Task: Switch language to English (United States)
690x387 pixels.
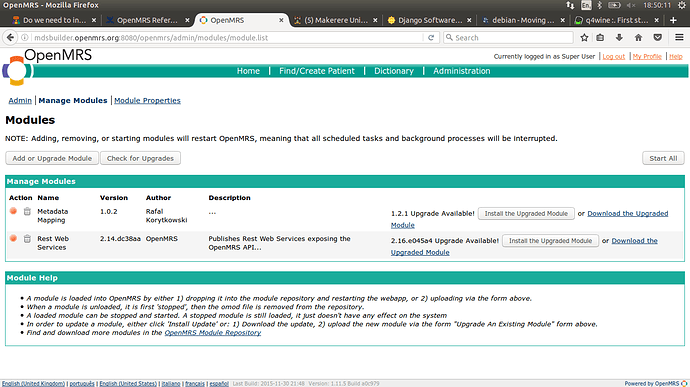Action: point(128,383)
